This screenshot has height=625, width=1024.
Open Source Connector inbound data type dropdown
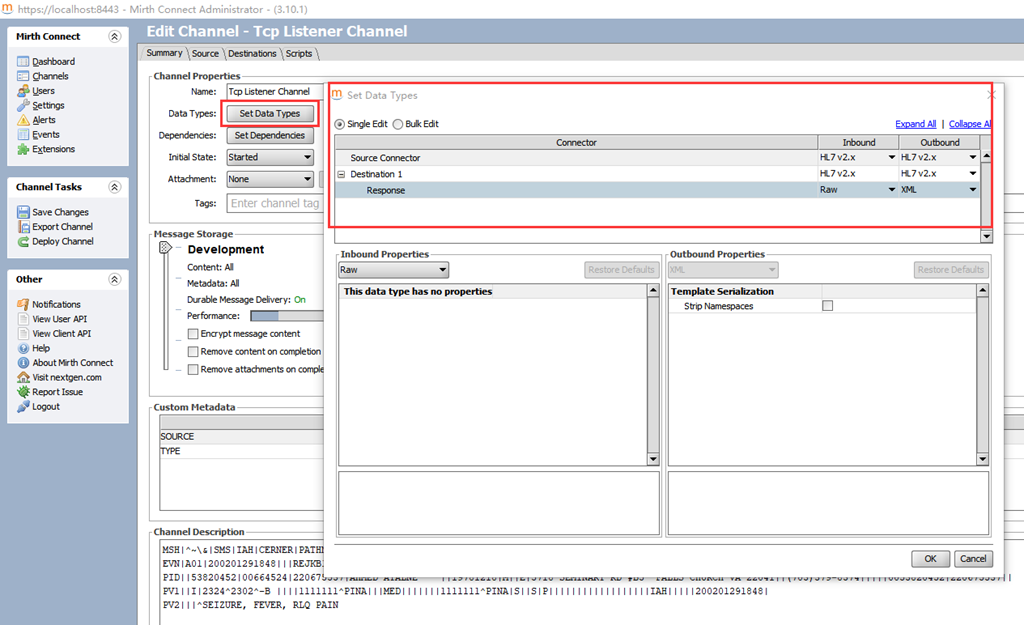(x=891, y=157)
